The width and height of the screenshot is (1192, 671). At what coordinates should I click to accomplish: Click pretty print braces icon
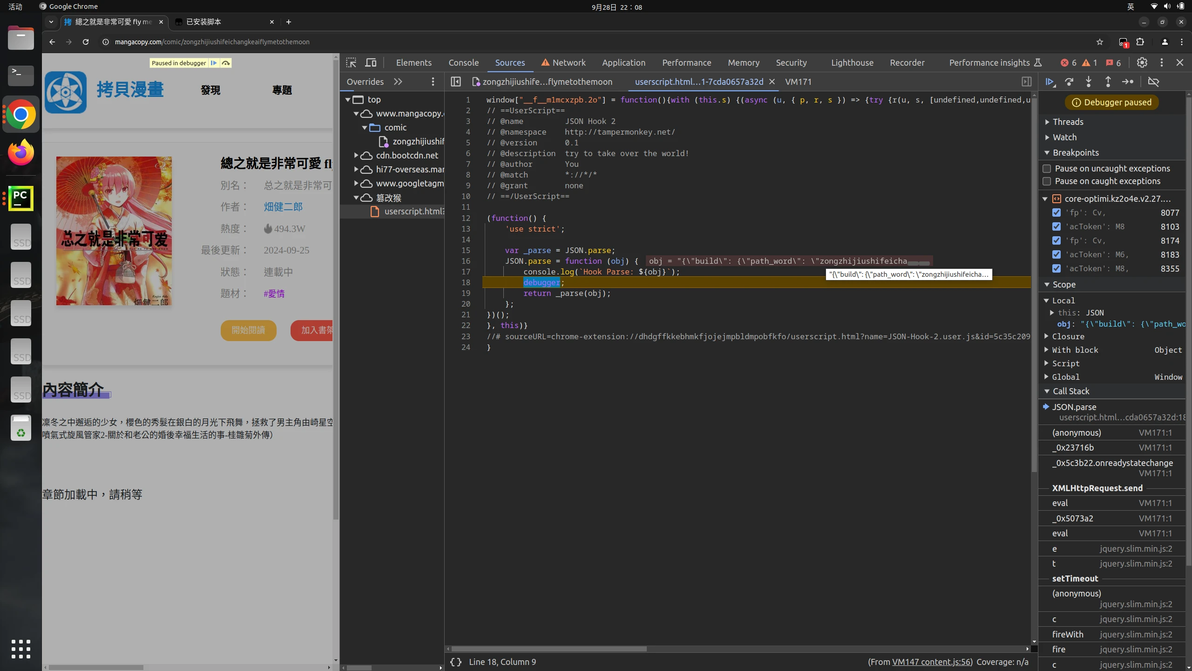coord(455,662)
